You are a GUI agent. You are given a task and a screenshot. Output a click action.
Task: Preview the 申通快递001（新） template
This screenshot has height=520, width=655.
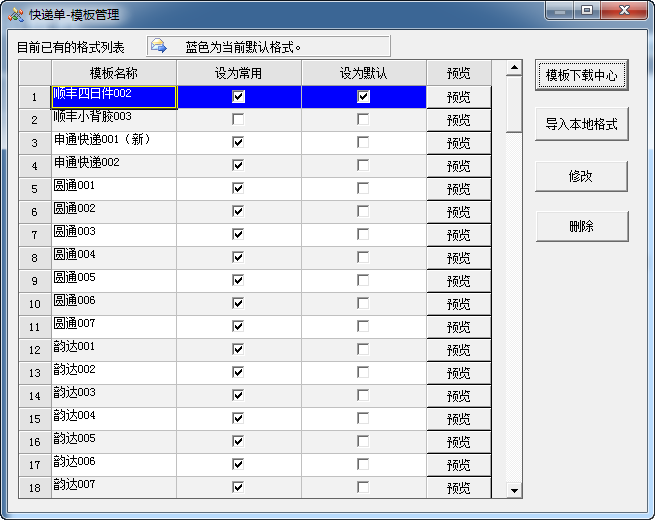pos(459,143)
